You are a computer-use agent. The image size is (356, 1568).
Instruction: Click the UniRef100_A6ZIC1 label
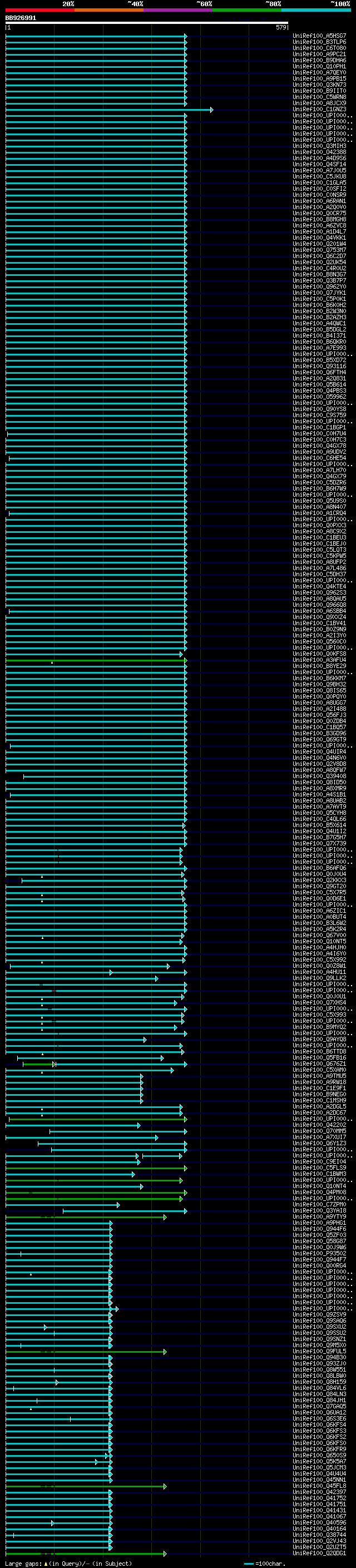(319, 911)
